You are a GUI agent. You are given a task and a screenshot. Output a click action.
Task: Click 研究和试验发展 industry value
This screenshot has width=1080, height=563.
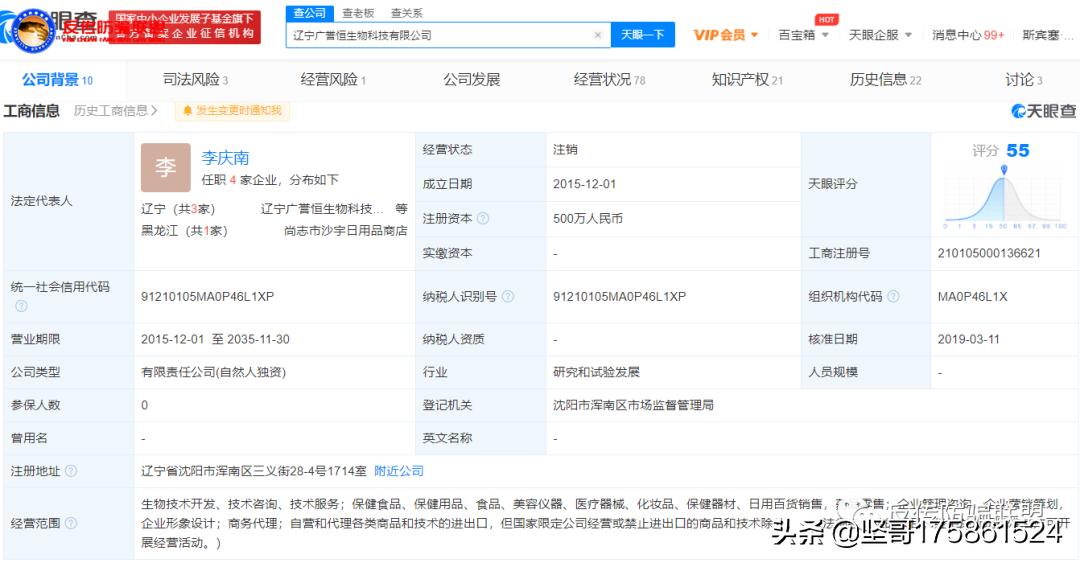click(596, 372)
